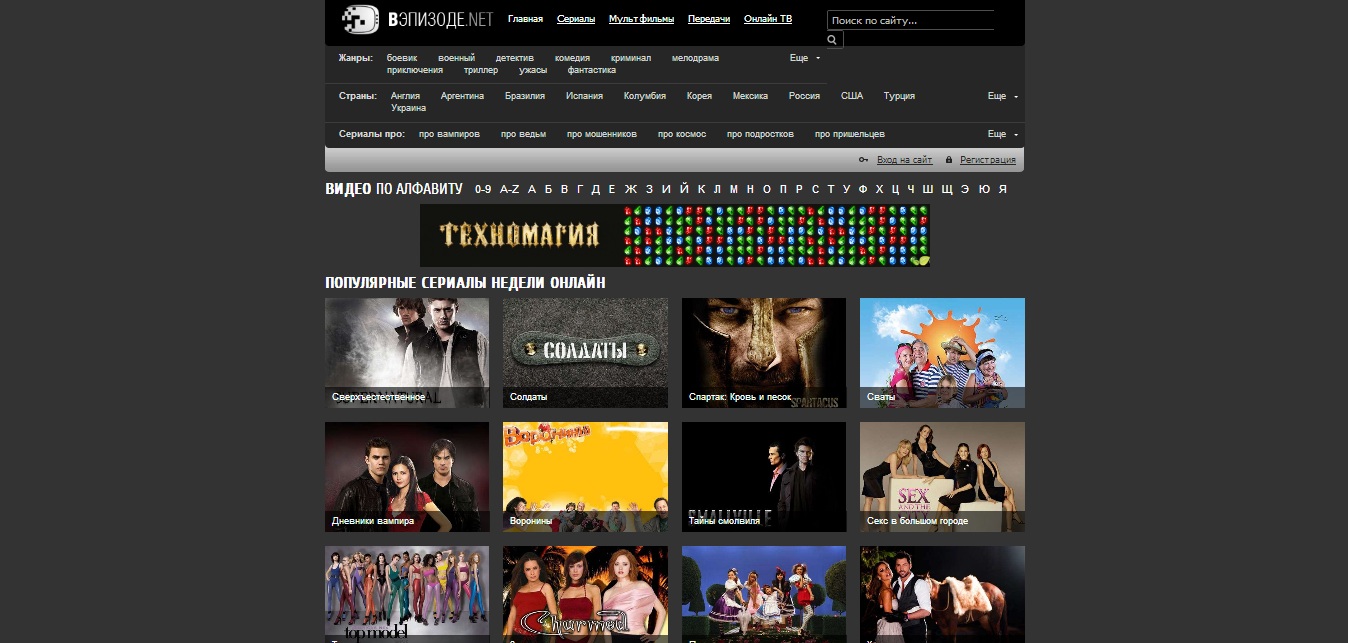Open series про вампиров
Viewport: 1348px width, 643px height.
click(x=449, y=134)
